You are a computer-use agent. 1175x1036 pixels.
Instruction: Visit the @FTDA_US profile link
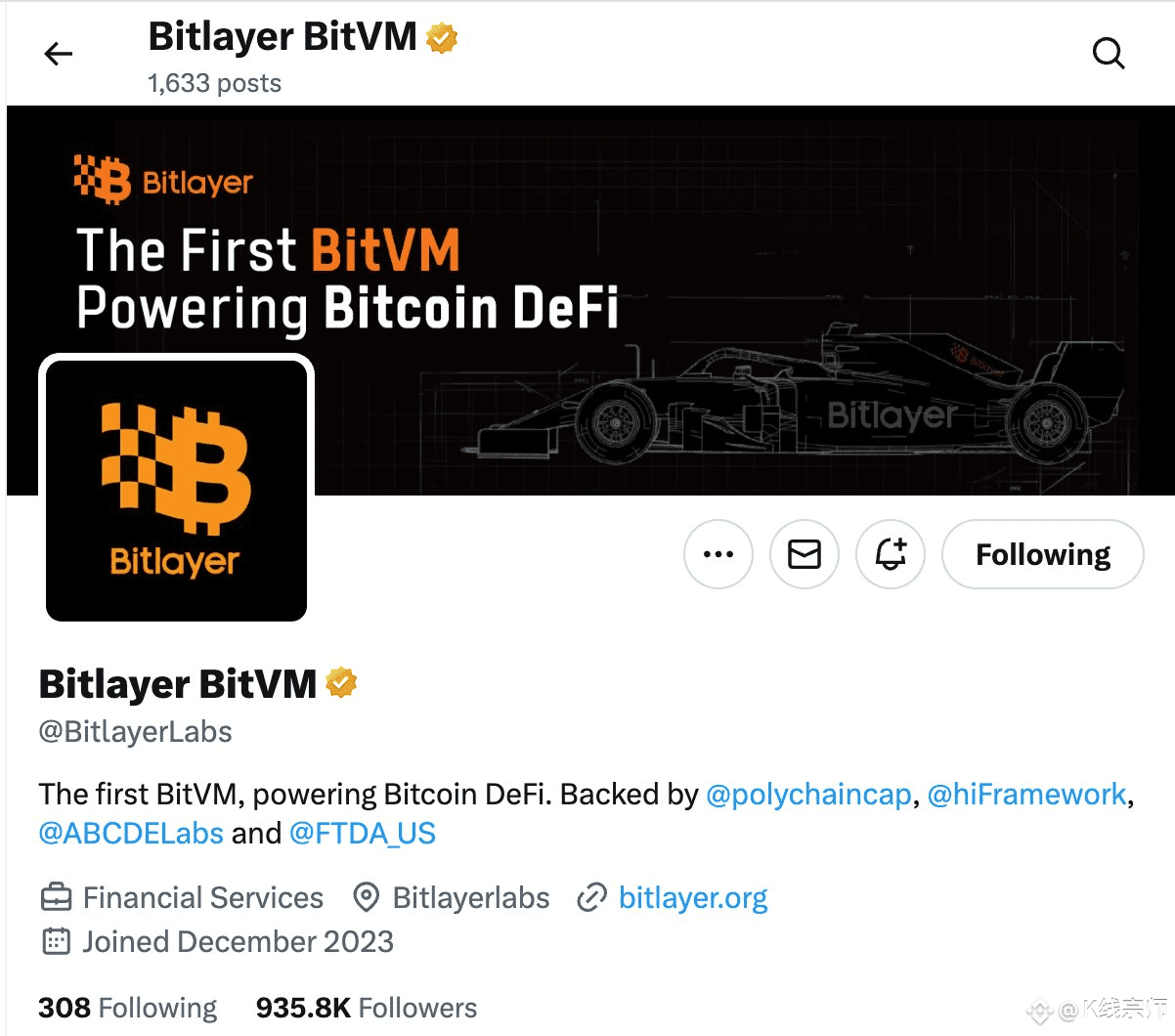(x=363, y=833)
